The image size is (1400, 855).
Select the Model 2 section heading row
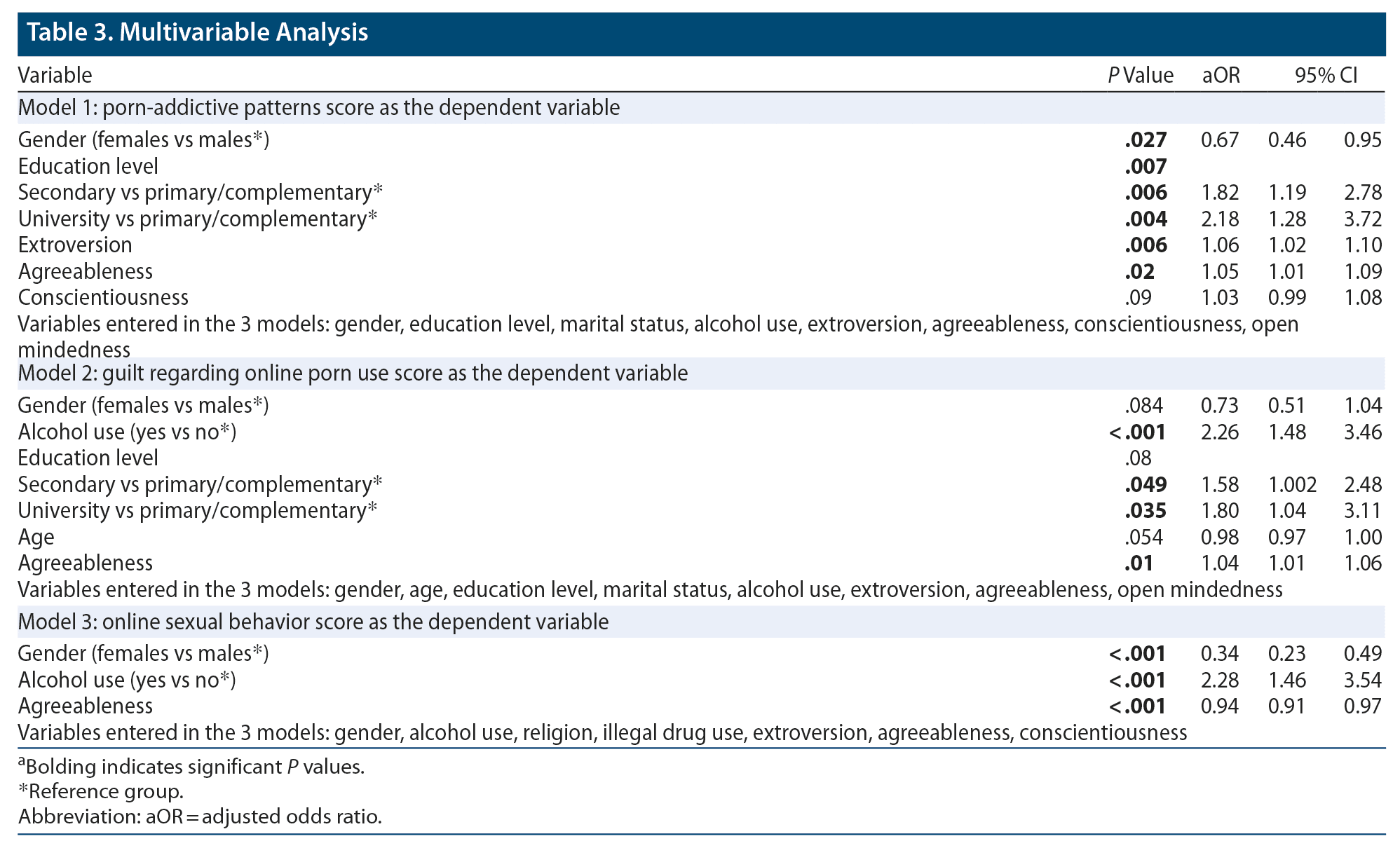353,374
